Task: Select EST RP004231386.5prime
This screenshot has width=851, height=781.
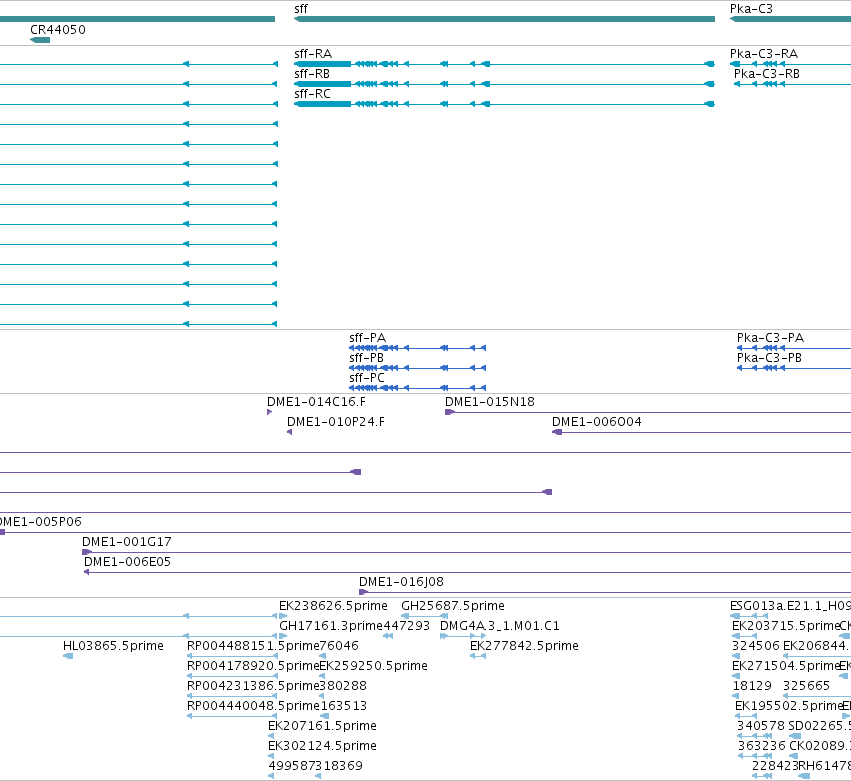Action: [253, 687]
